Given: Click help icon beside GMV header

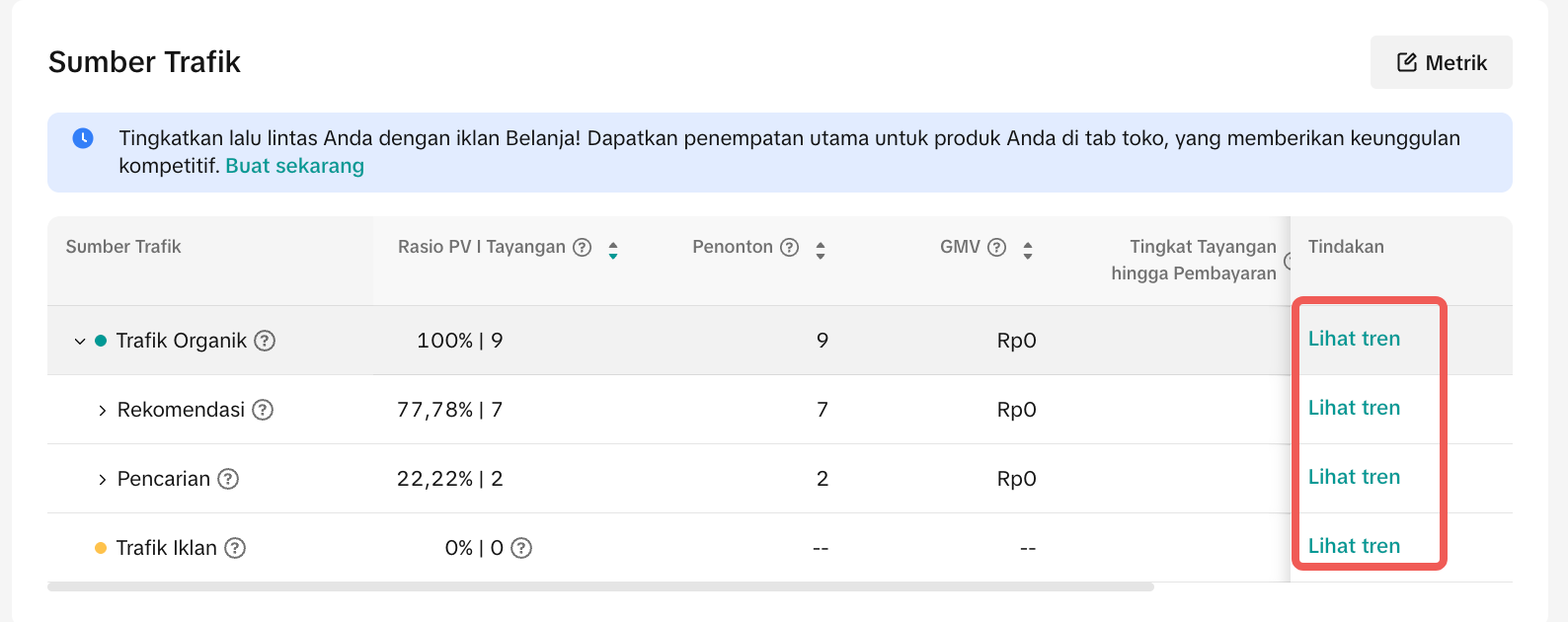Looking at the screenshot, I should [997, 248].
